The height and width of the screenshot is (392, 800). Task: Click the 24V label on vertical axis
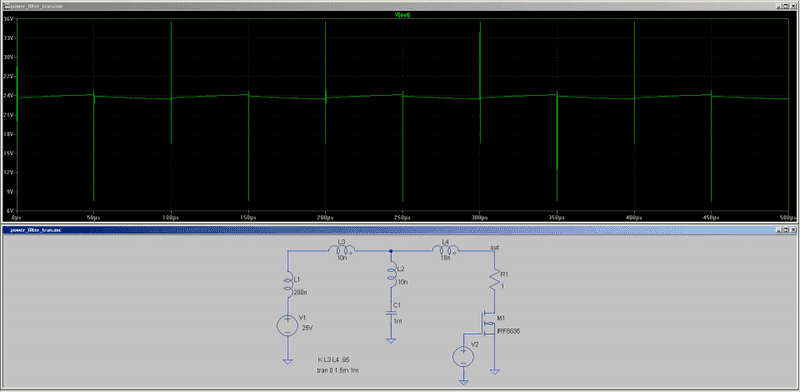tap(8, 95)
